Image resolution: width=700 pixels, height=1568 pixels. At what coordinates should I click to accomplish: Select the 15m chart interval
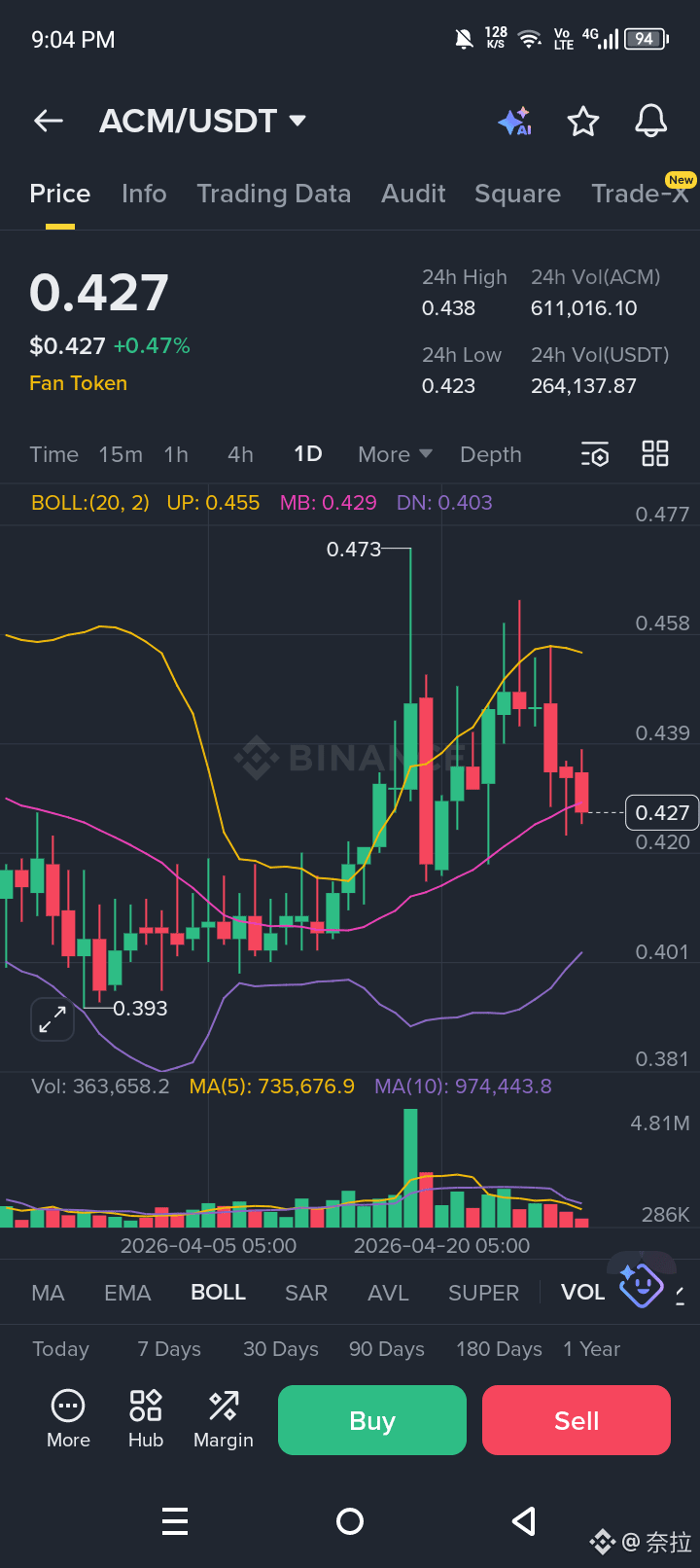point(121,454)
